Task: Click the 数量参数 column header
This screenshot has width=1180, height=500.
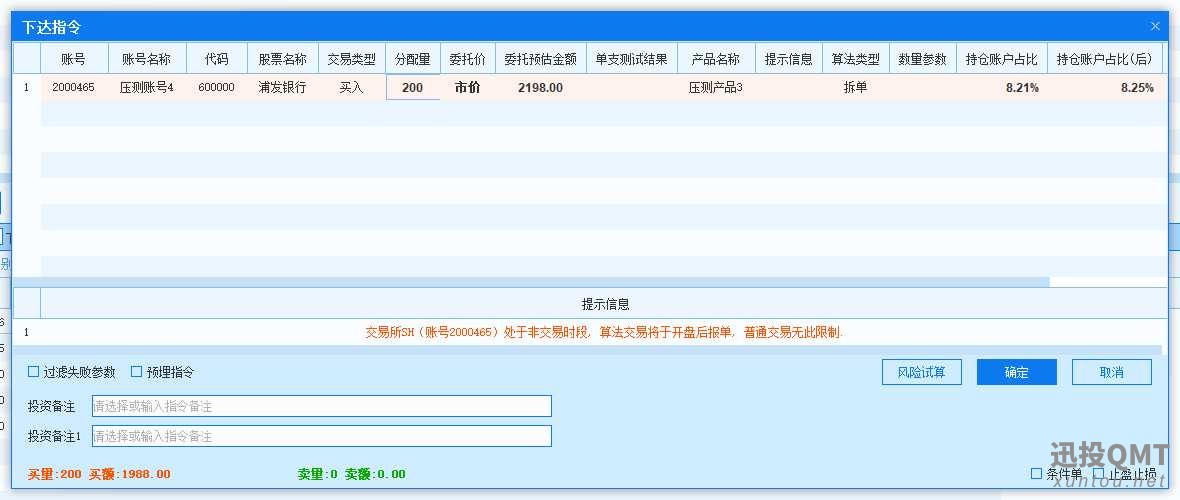Action: tap(922, 59)
